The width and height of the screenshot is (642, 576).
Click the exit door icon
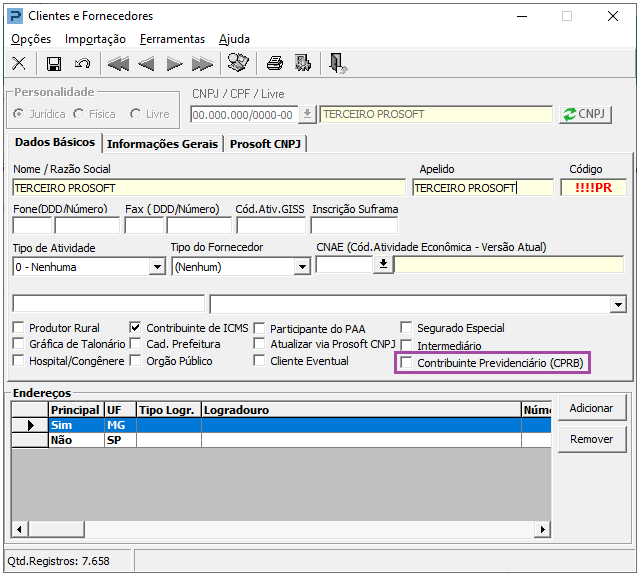point(337,64)
